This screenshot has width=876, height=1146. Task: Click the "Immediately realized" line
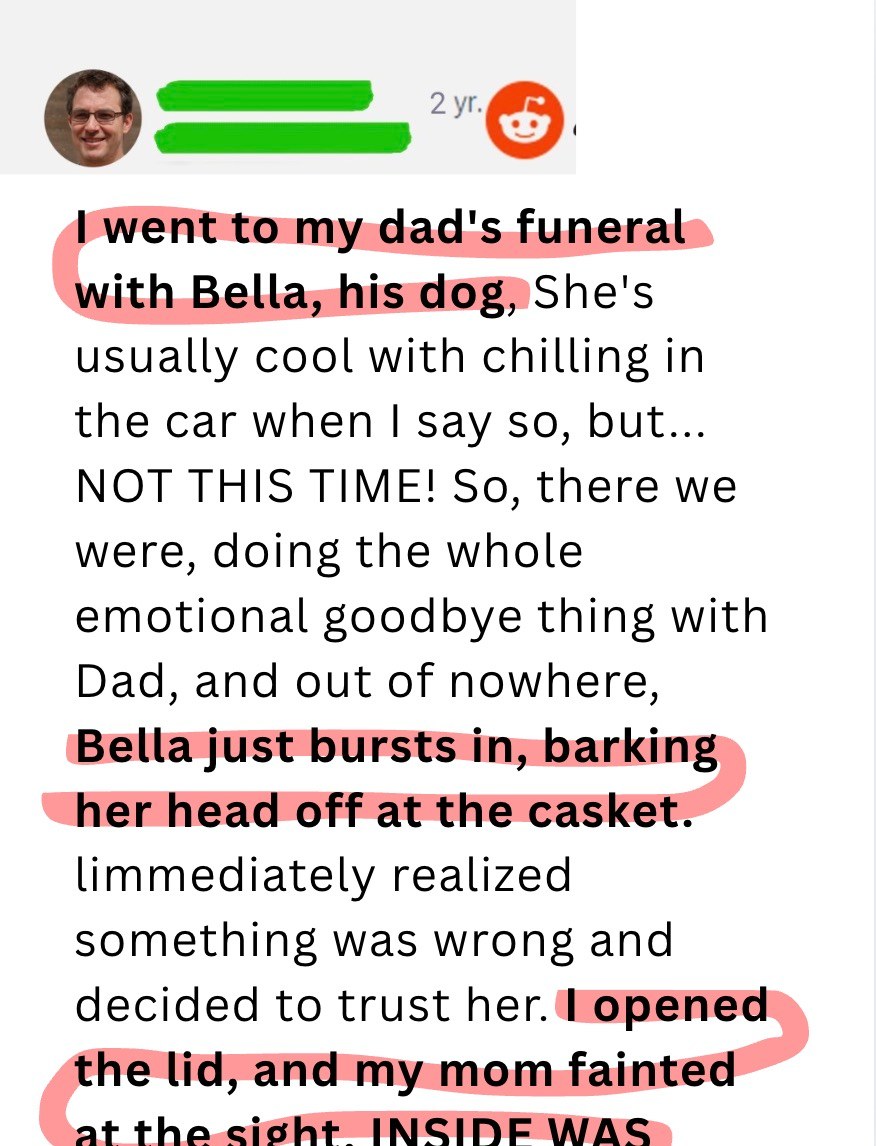tap(323, 876)
